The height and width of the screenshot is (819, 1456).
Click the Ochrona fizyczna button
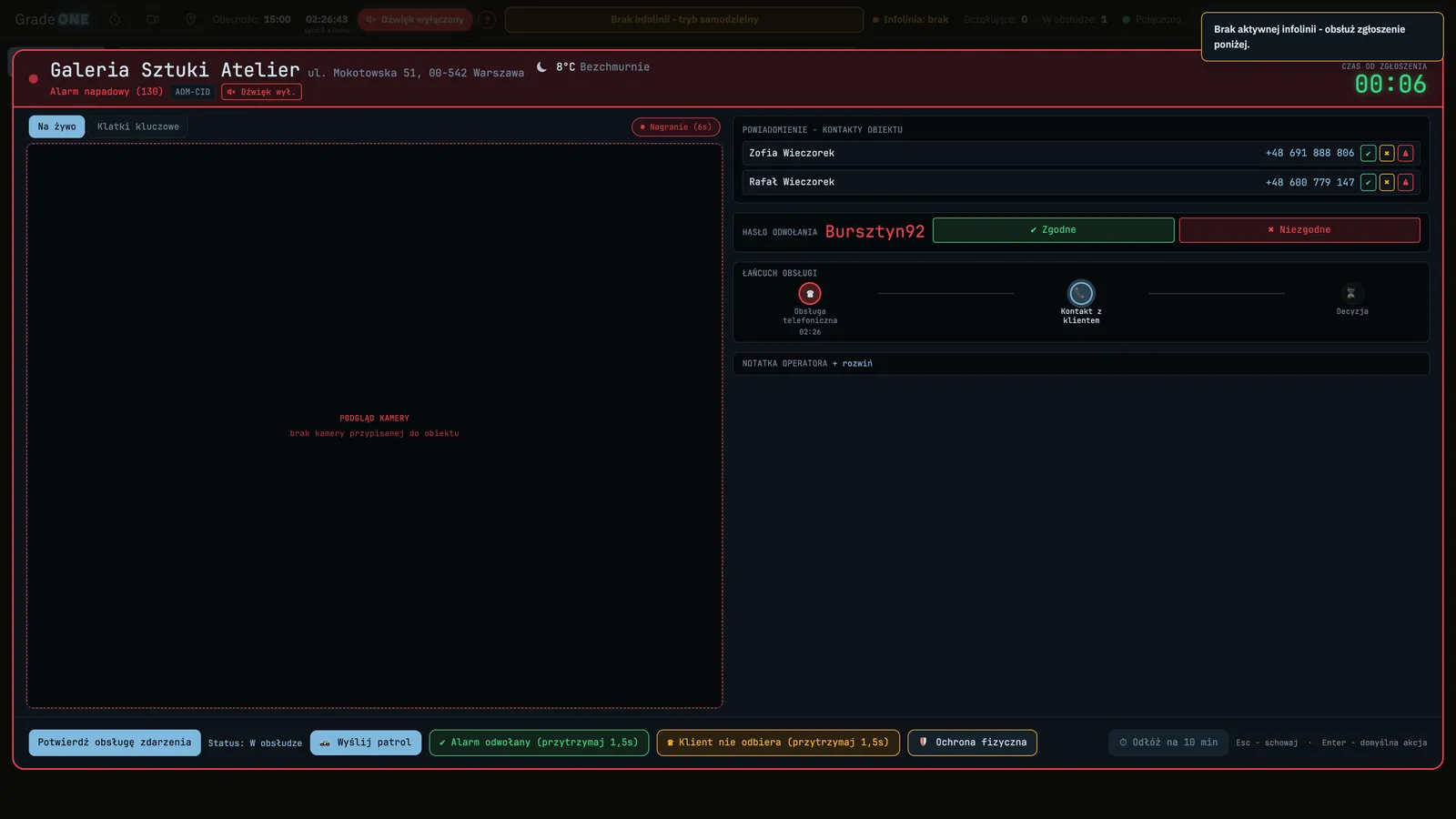[972, 743]
